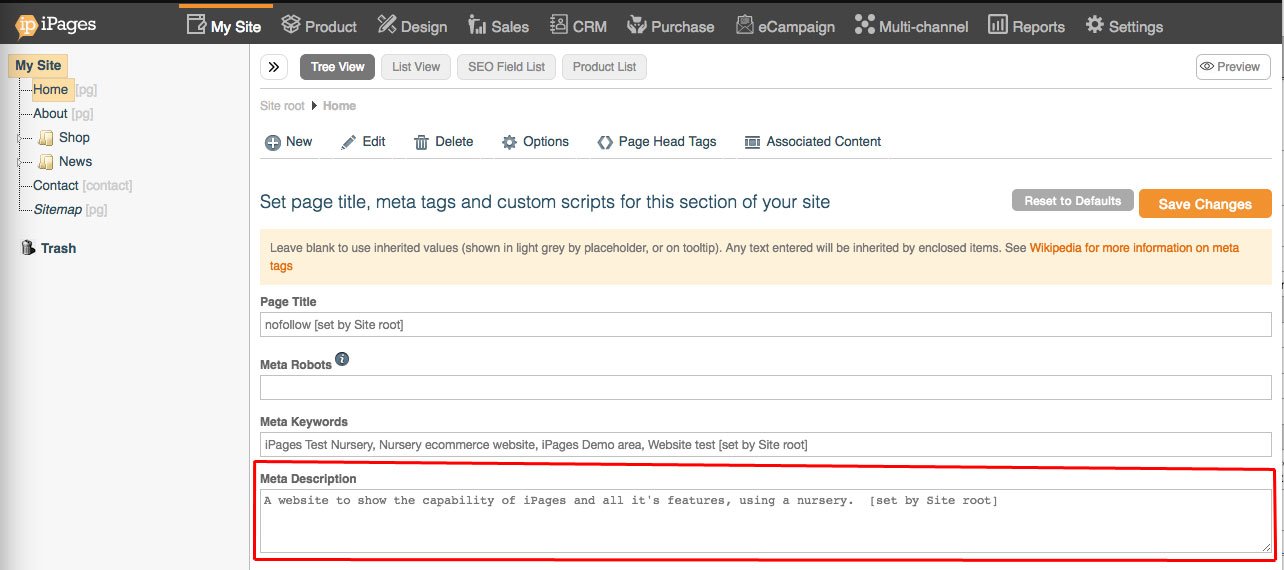1284x570 pixels.
Task: Expand the News folder in tree
Action: pyautogui.click(x=21, y=162)
